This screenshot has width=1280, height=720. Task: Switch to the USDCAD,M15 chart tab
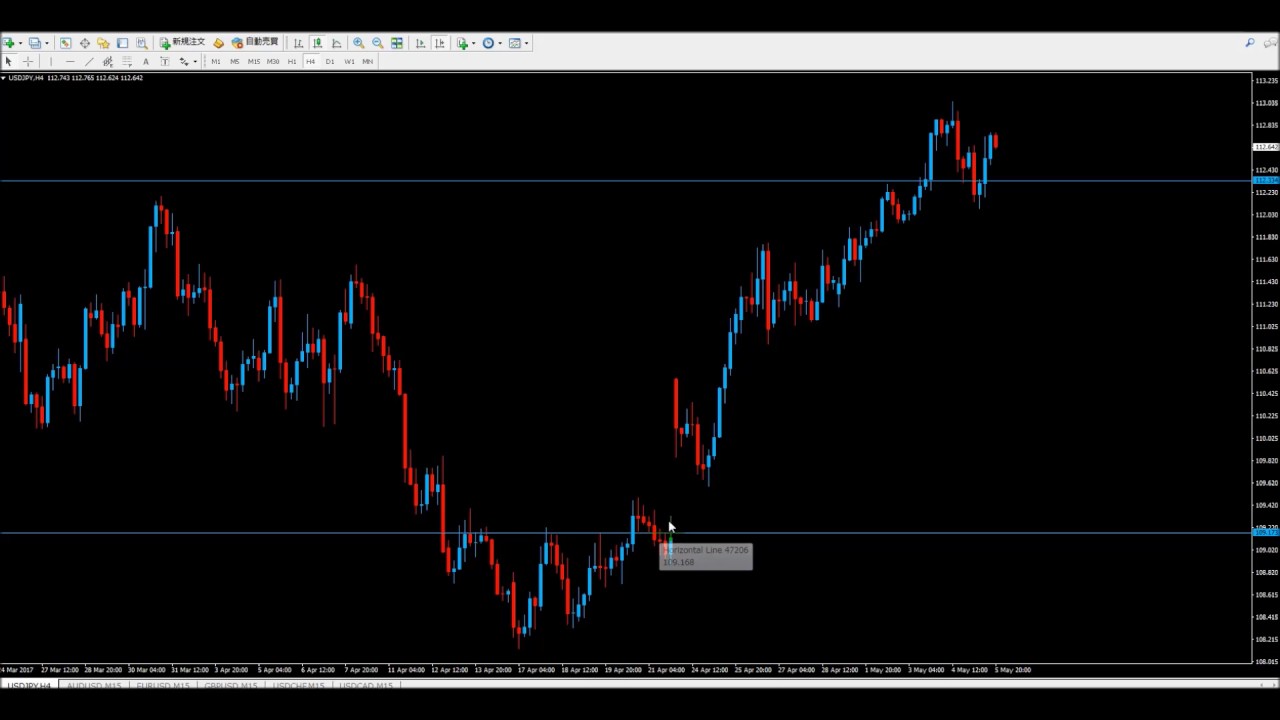365,686
